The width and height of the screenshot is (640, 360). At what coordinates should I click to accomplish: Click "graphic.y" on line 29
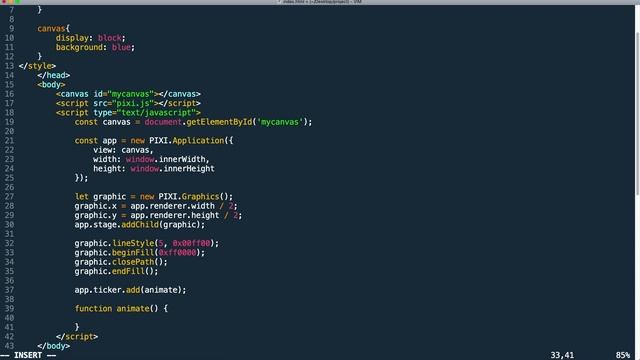coord(96,216)
